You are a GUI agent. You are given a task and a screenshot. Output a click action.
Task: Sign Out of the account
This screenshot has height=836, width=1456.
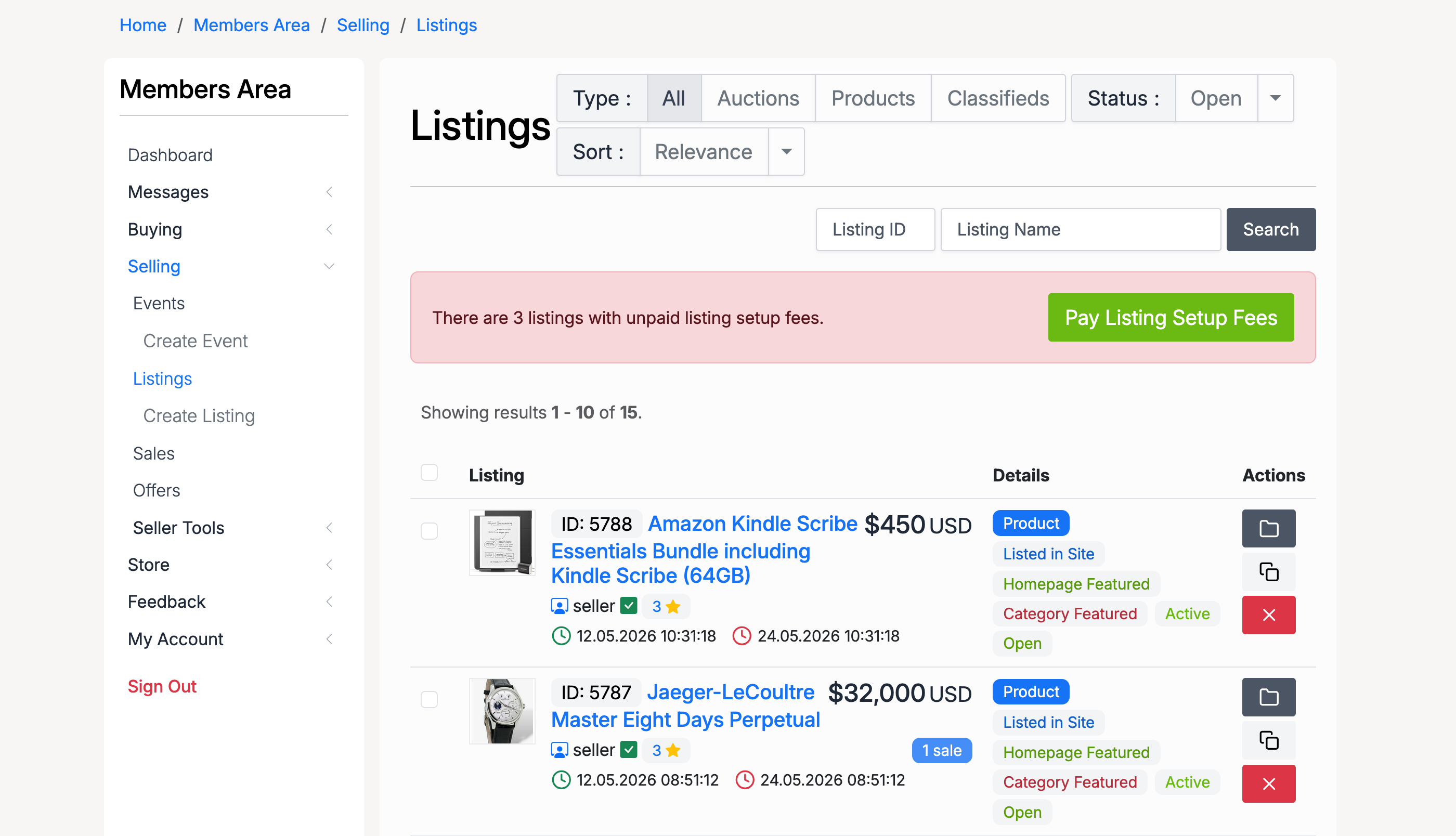click(x=162, y=686)
